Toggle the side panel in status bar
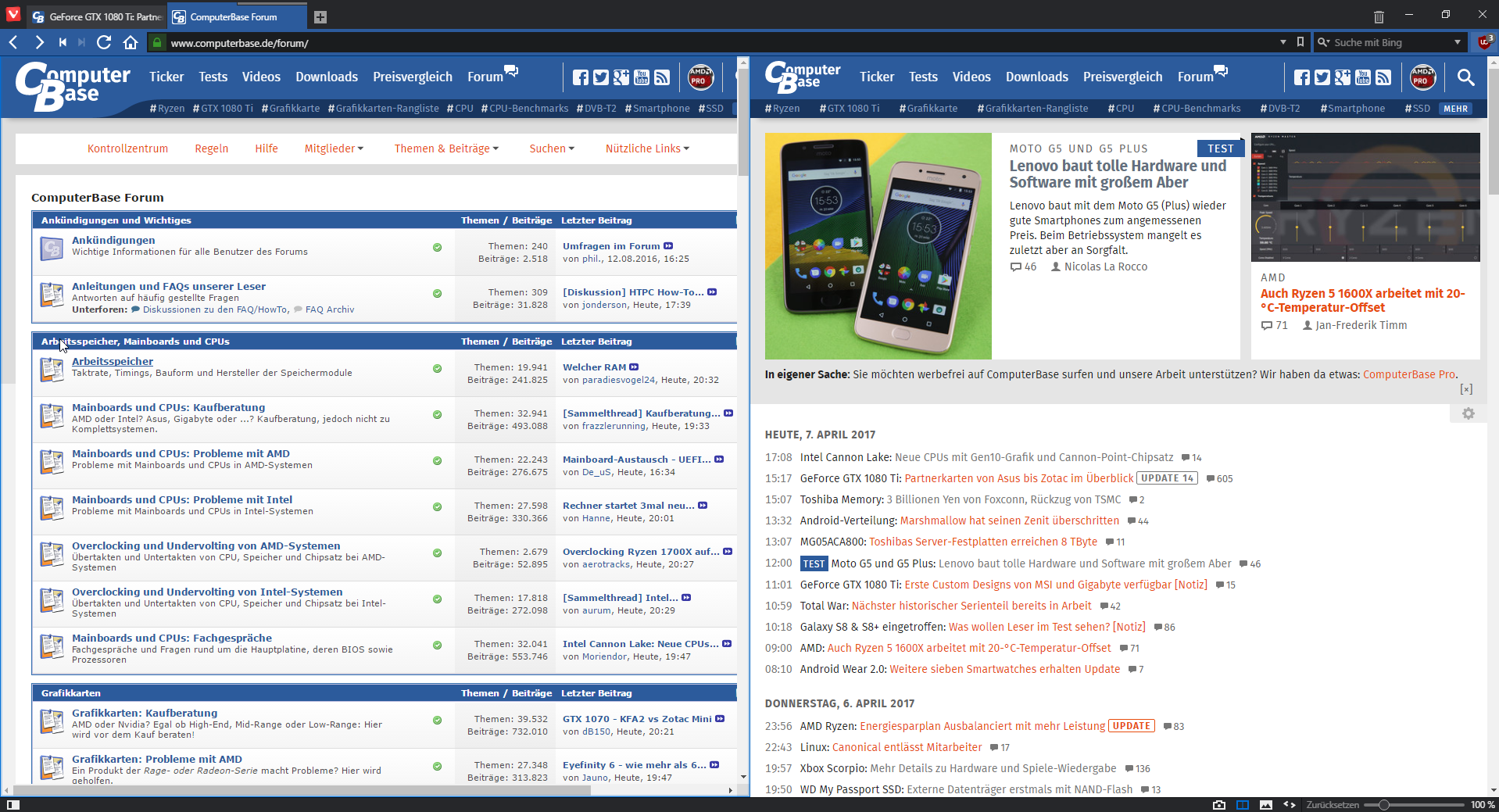The width and height of the screenshot is (1499, 812). click(13, 804)
